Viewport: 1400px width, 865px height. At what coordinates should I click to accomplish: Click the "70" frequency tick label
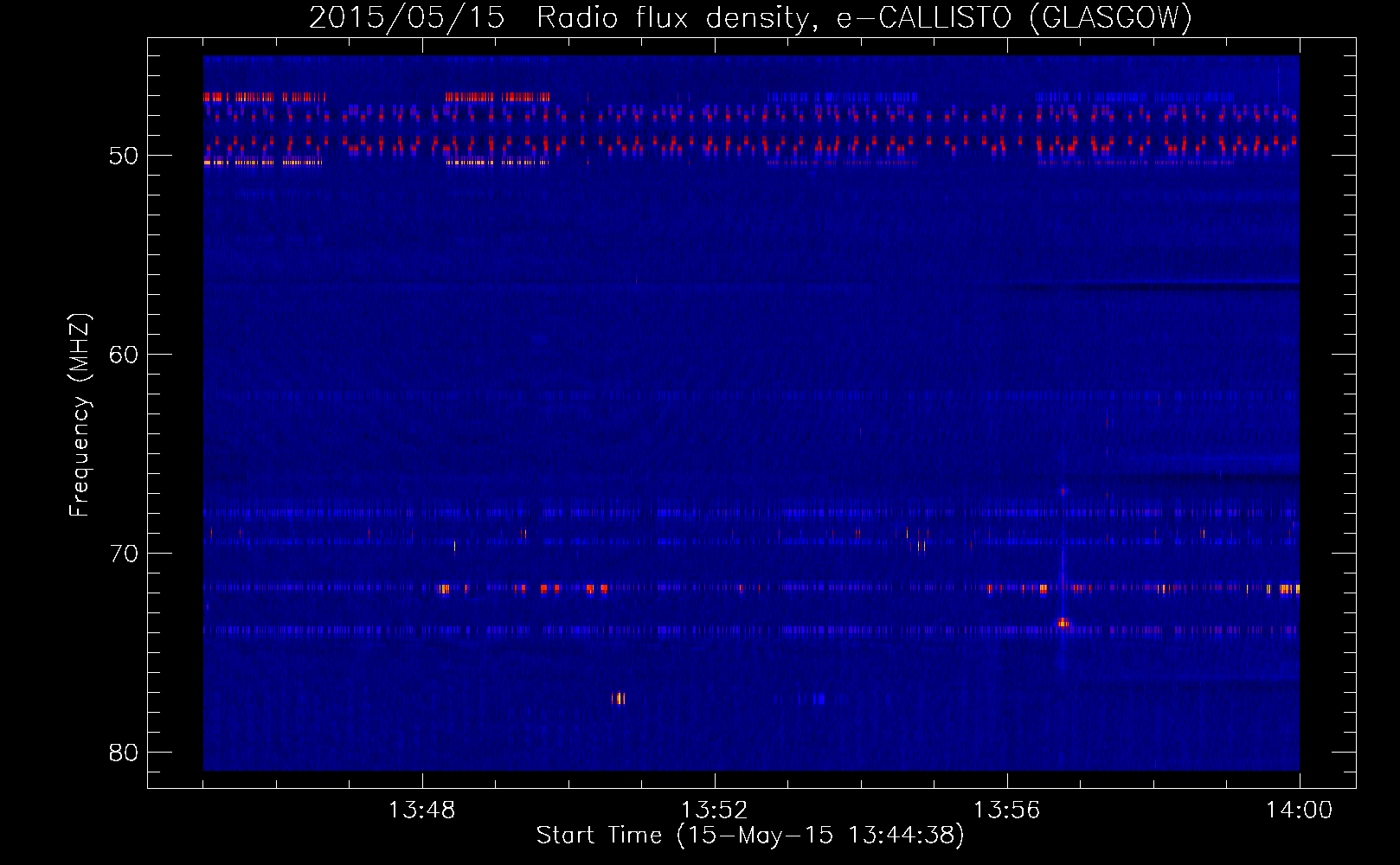tap(124, 554)
